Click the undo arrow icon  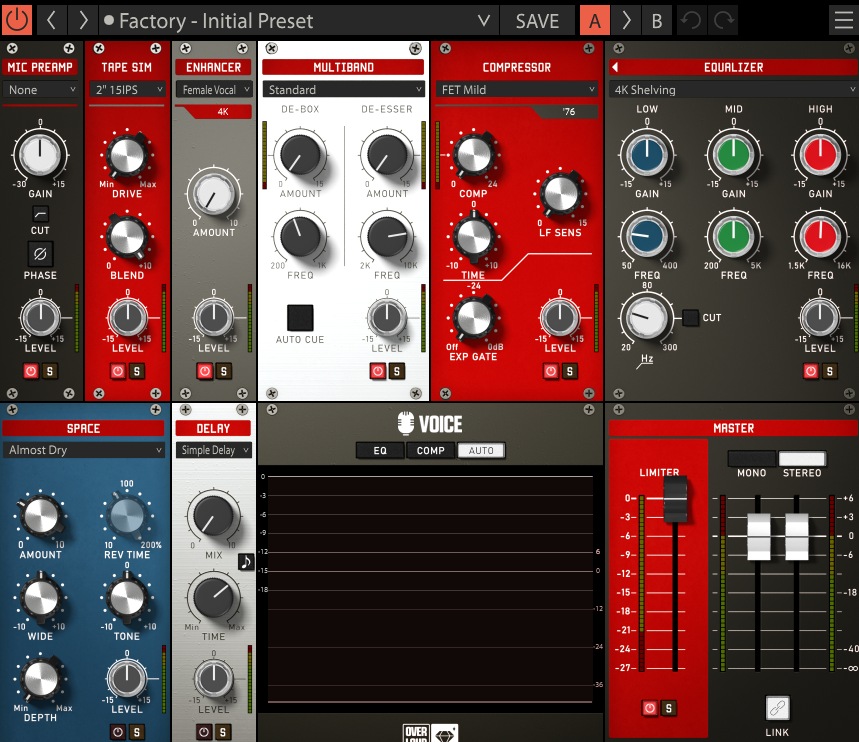(x=691, y=20)
